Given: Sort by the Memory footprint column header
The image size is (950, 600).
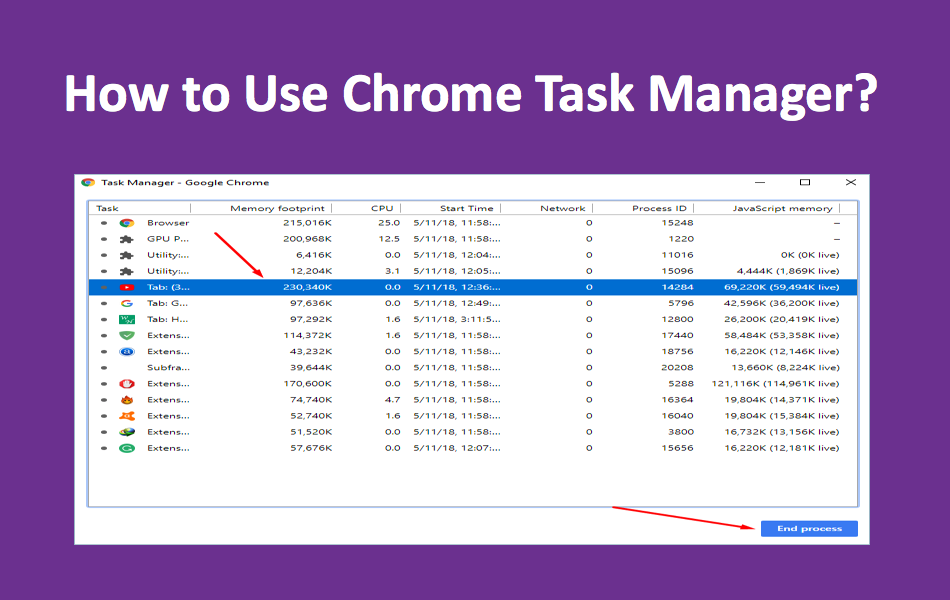Looking at the screenshot, I should [277, 208].
